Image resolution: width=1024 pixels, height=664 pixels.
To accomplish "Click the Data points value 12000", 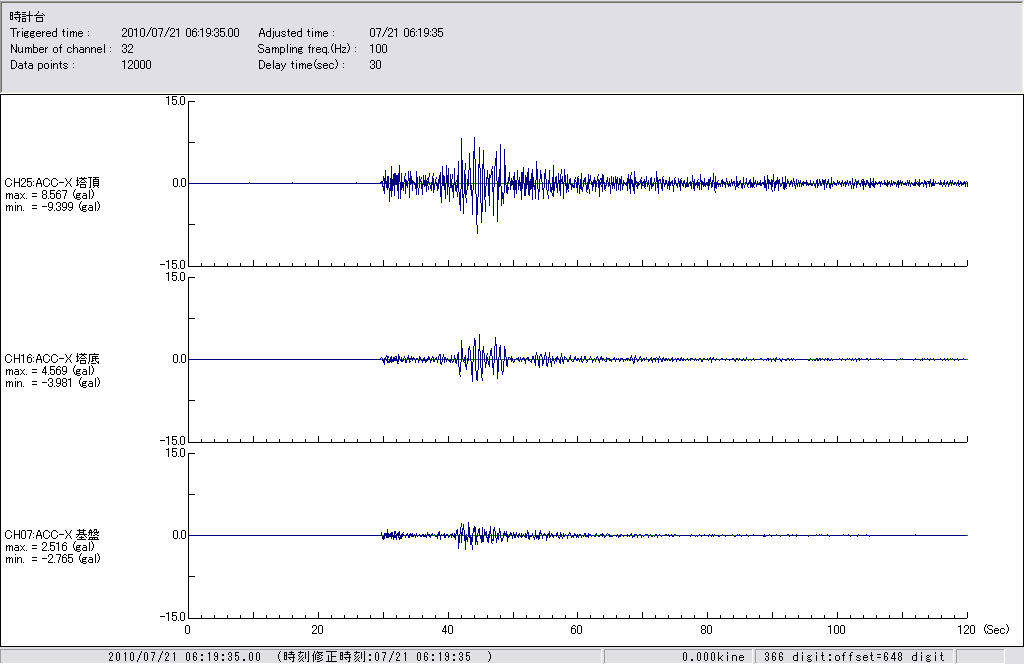I will [x=136, y=65].
